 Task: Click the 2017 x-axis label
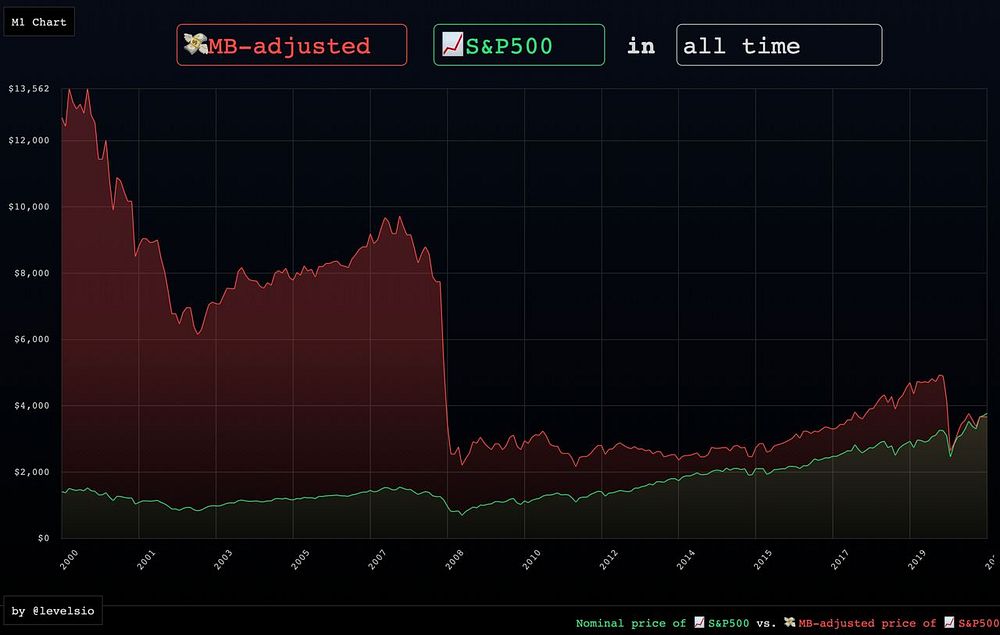(x=840, y=559)
